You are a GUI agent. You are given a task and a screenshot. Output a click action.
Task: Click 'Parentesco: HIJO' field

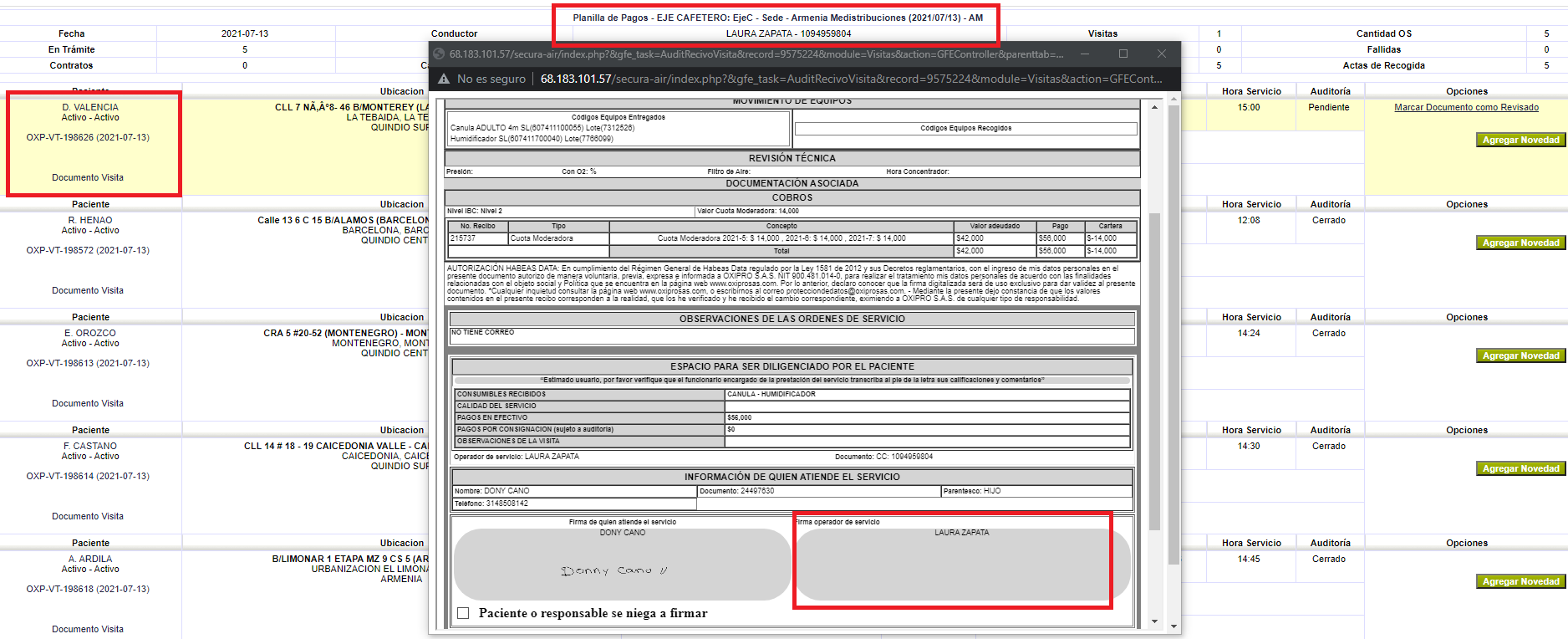point(1036,491)
